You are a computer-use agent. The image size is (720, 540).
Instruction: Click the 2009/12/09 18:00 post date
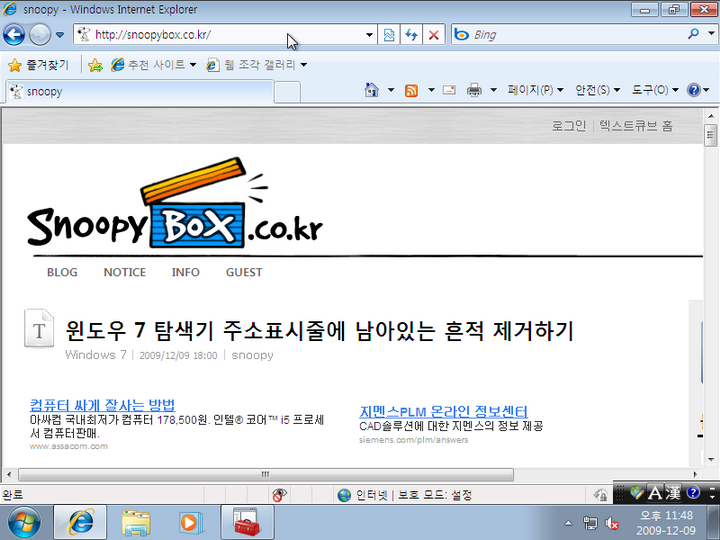178,355
